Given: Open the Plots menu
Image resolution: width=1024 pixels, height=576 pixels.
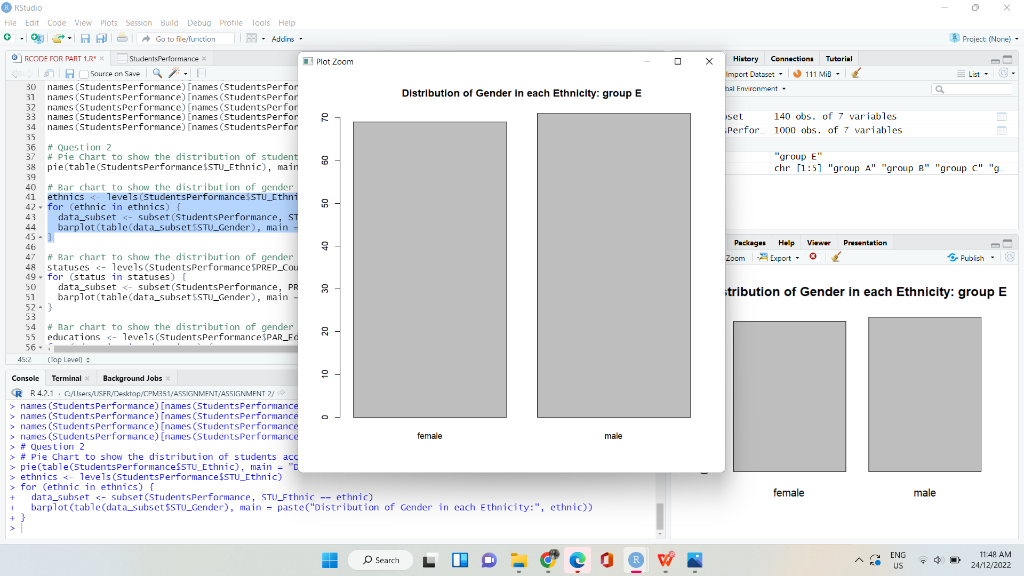Looking at the screenshot, I should pyautogui.click(x=109, y=23).
